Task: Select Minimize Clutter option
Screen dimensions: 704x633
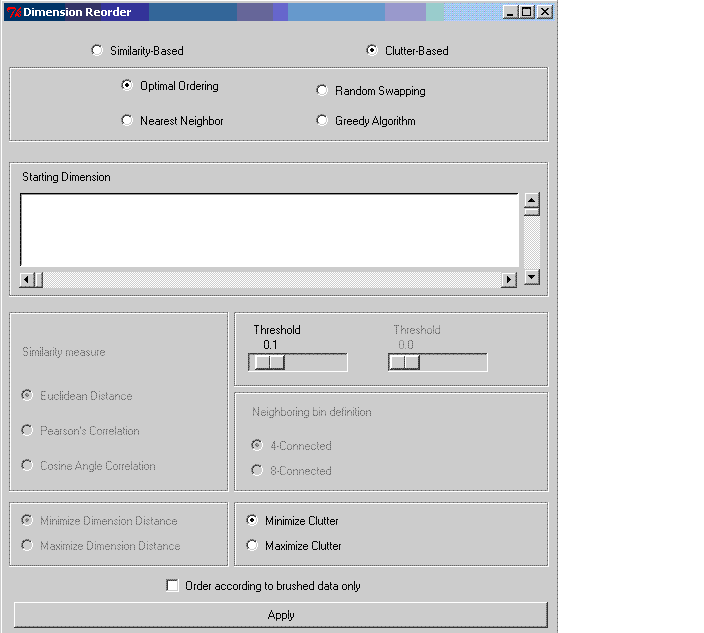Action: tap(252, 521)
